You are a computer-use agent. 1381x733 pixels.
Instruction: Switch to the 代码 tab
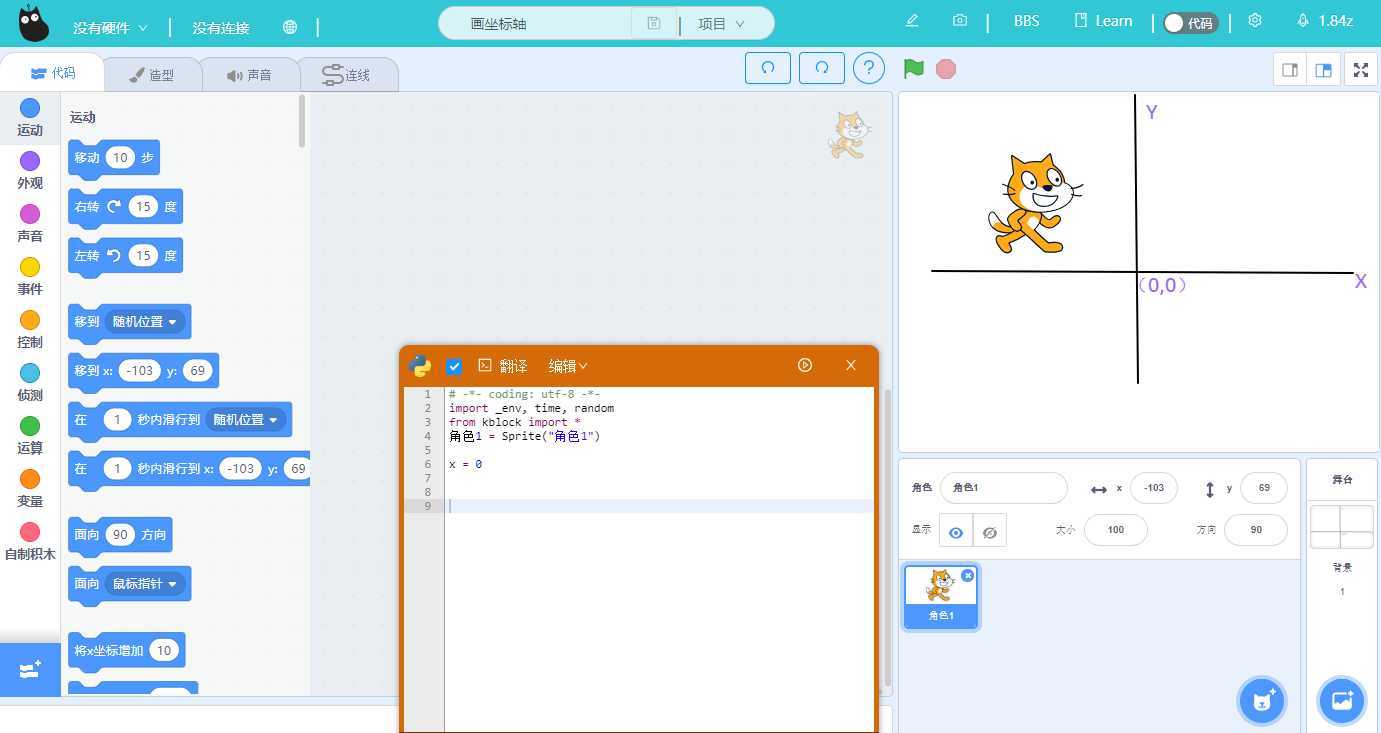click(x=53, y=72)
